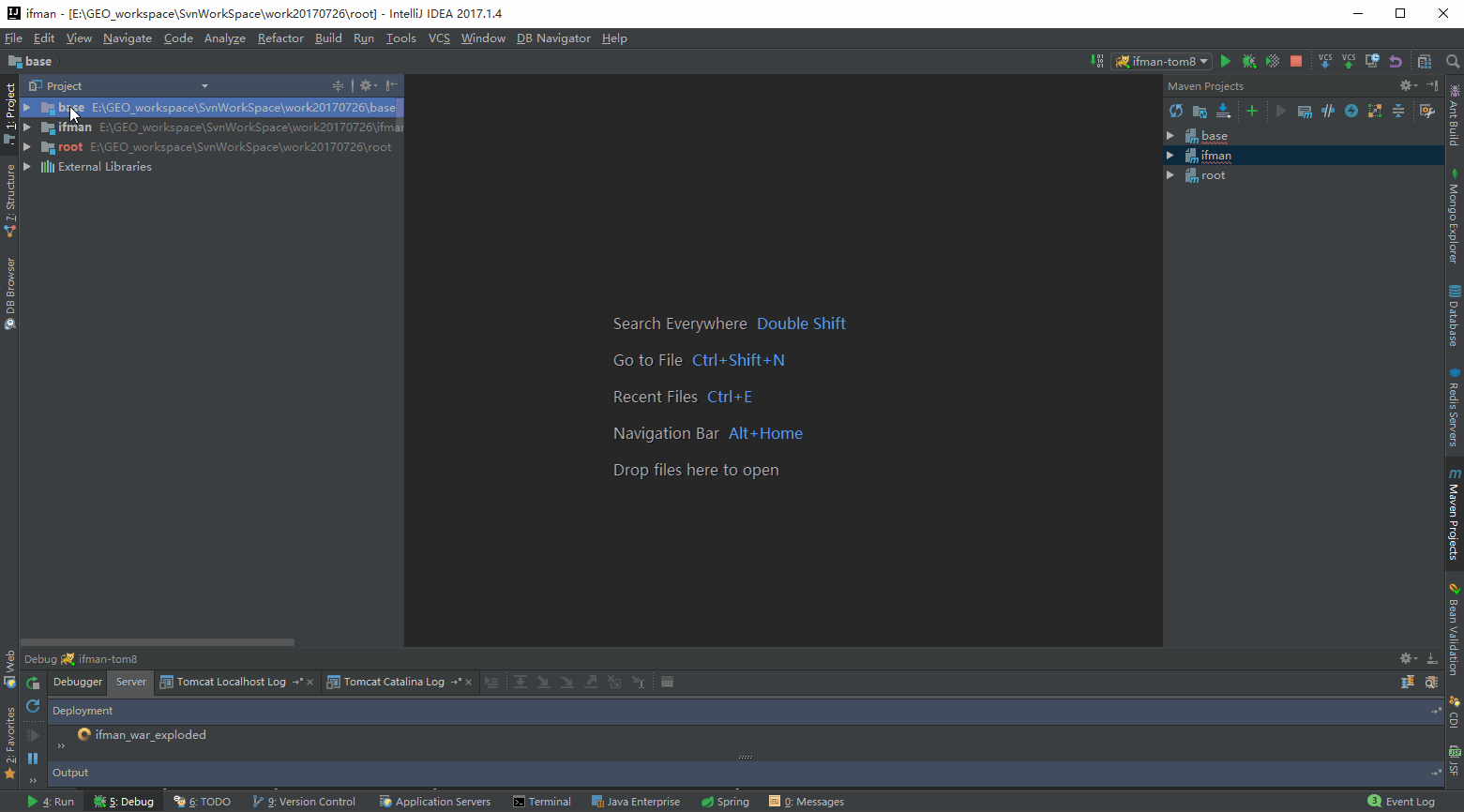Open Version Control tool window
1464x812 pixels.
tap(304, 802)
